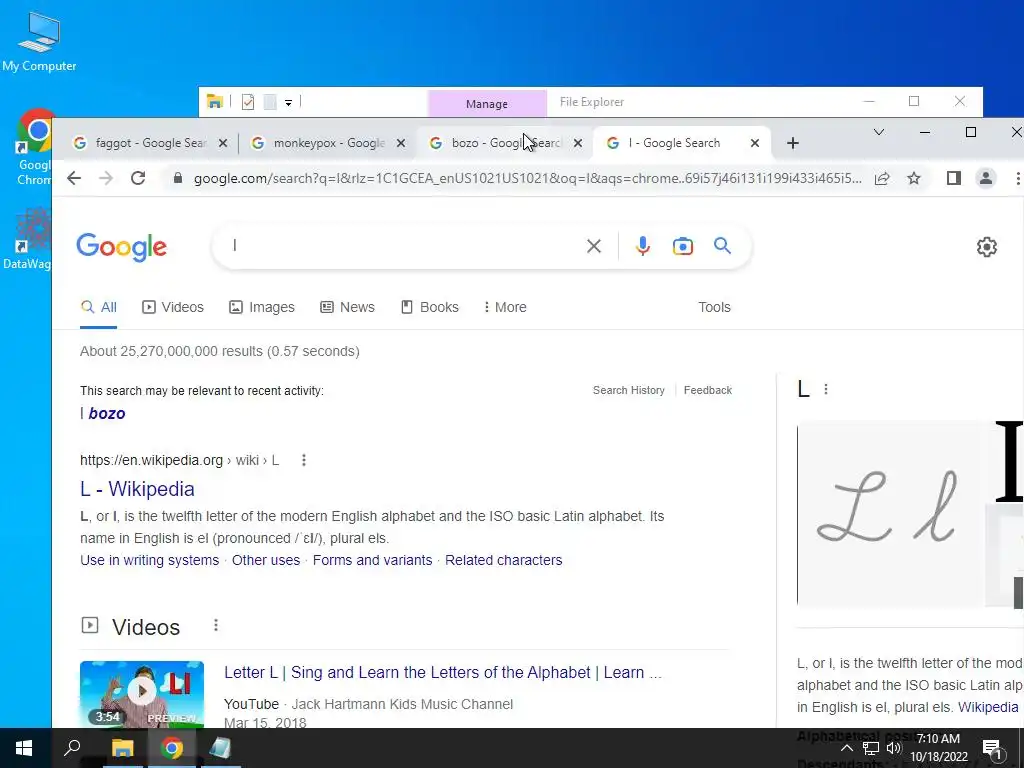Open File Explorer from the taskbar
Screen dimensions: 1024x768
122,748
